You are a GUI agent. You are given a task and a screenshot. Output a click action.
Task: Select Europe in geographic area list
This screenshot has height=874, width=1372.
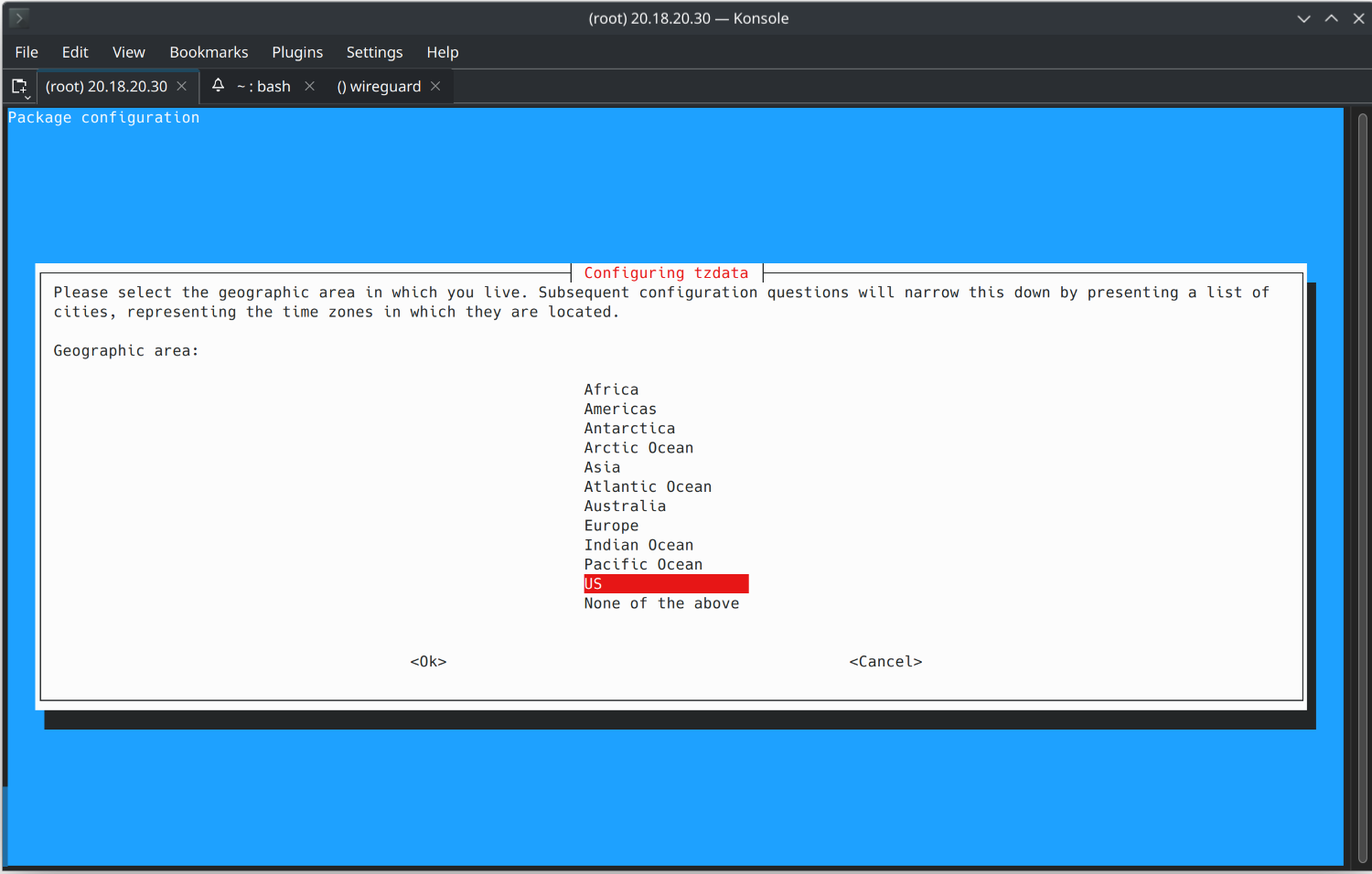coord(611,526)
